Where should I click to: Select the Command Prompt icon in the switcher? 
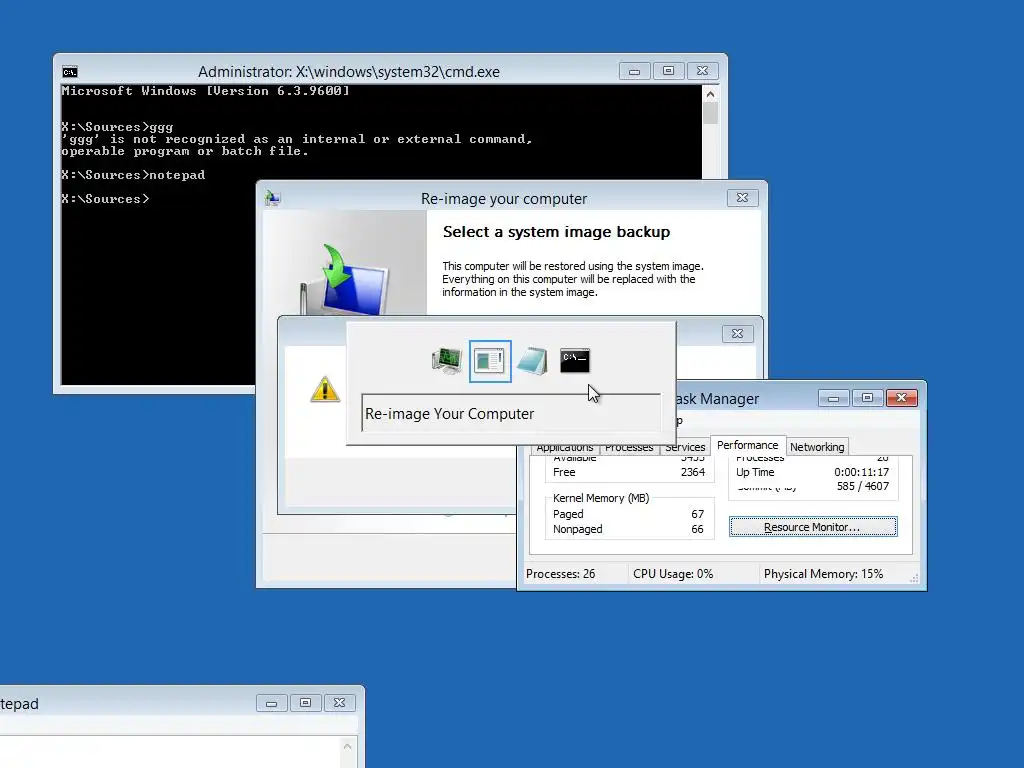tap(575, 361)
